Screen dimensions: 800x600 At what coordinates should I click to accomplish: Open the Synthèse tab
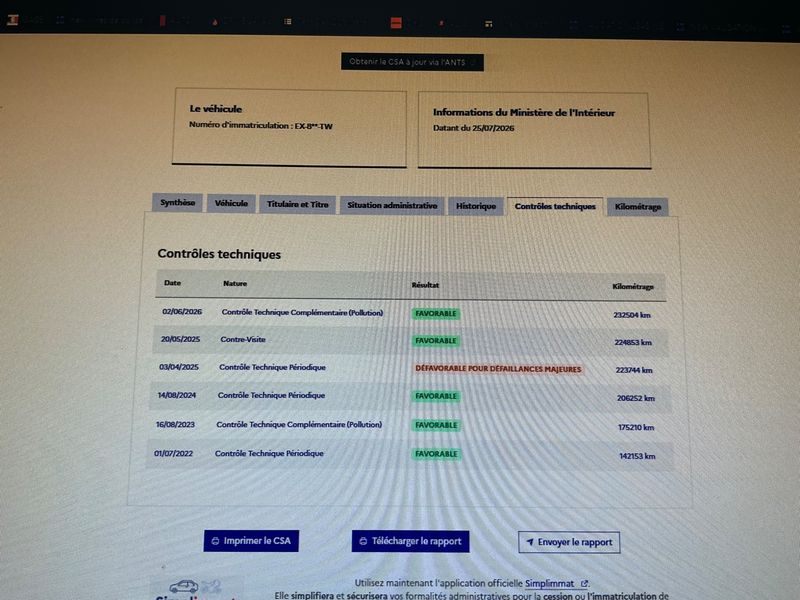pyautogui.click(x=178, y=203)
